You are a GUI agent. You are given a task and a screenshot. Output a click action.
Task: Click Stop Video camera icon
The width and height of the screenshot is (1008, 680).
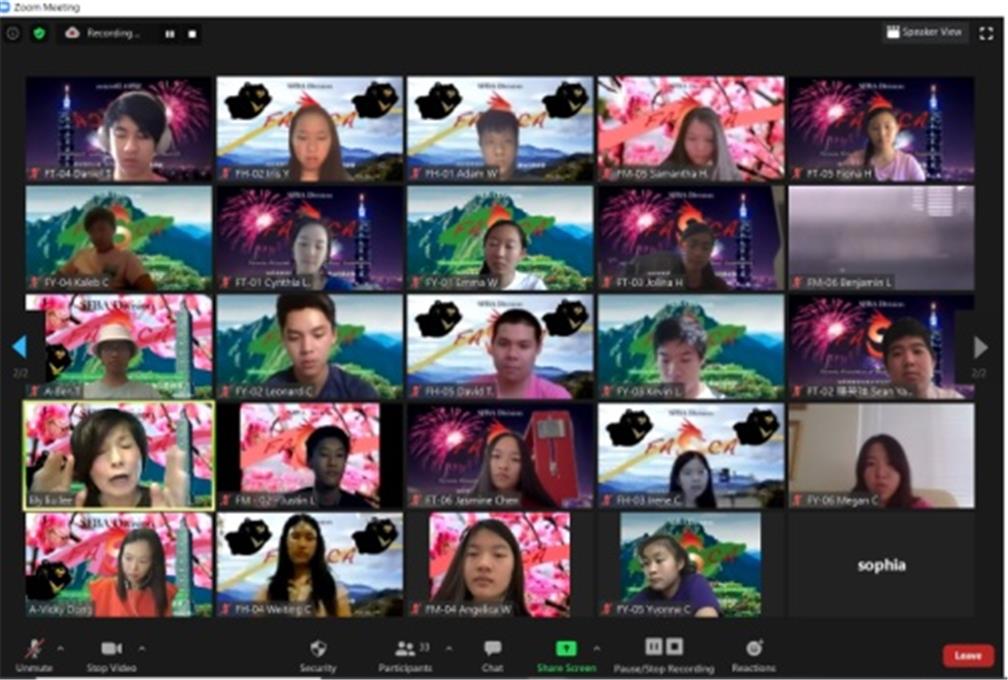coord(111,649)
